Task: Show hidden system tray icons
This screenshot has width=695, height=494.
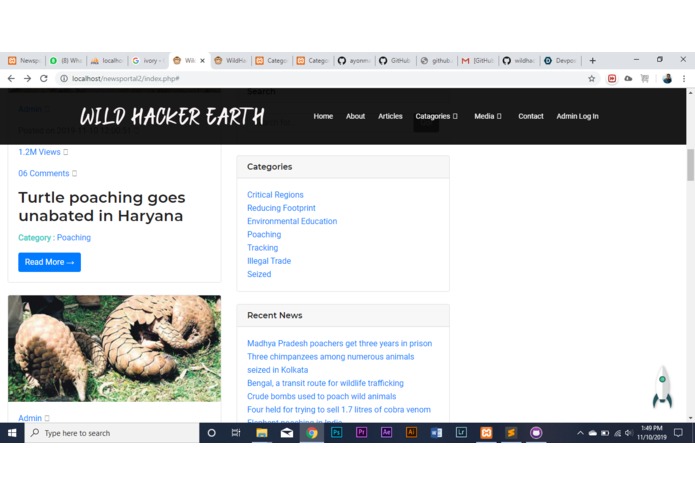Action: (580, 433)
